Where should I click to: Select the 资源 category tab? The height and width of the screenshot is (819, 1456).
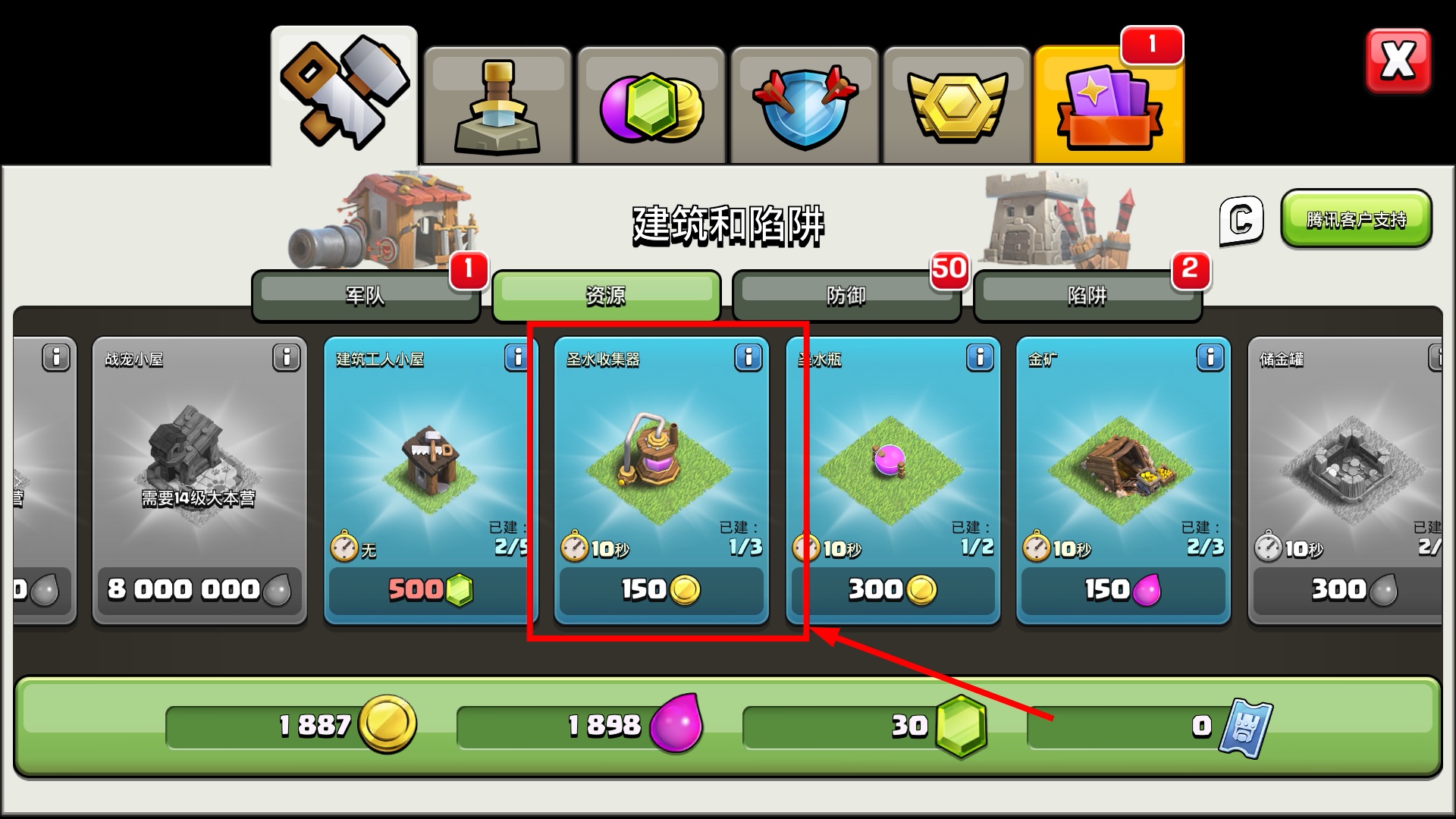tap(606, 296)
